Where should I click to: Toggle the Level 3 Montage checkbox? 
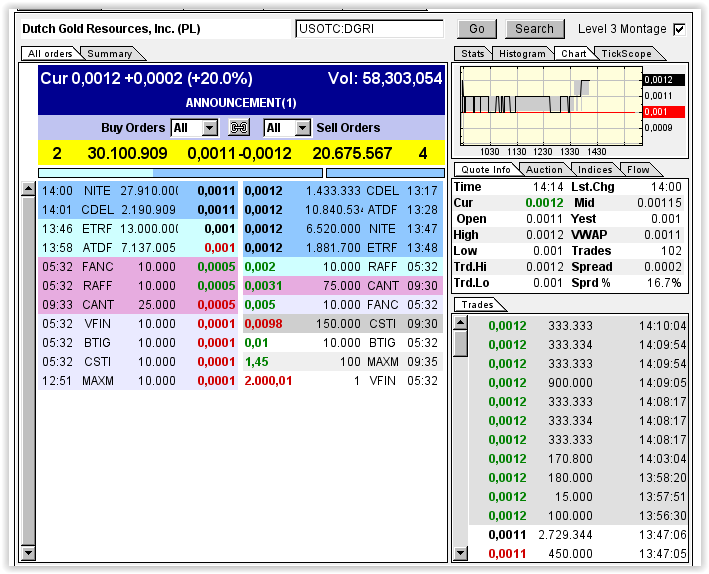pos(680,29)
